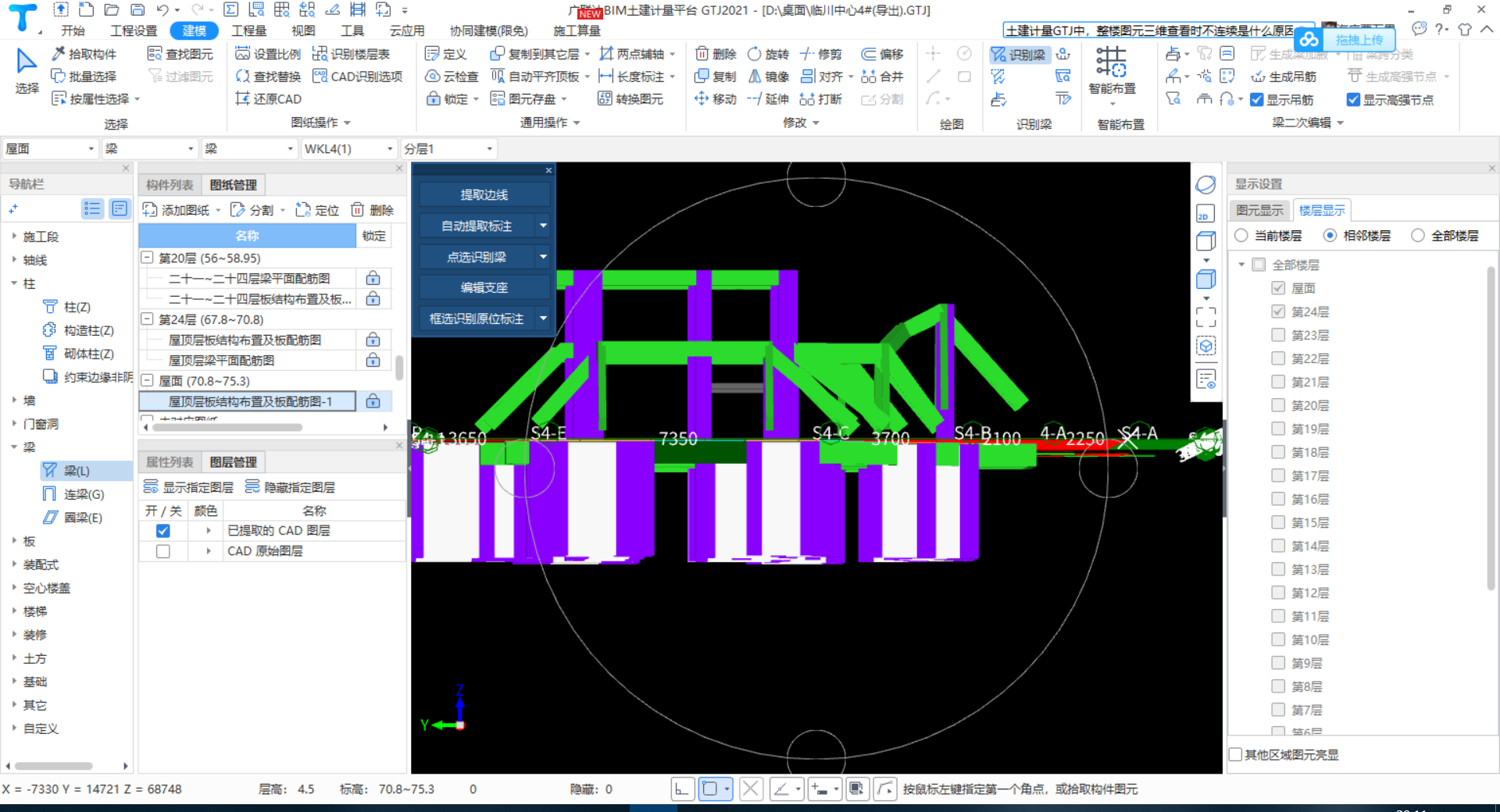1500x812 pixels.
Task: Switch to the 构件列表 tab
Action: pyautogui.click(x=170, y=185)
